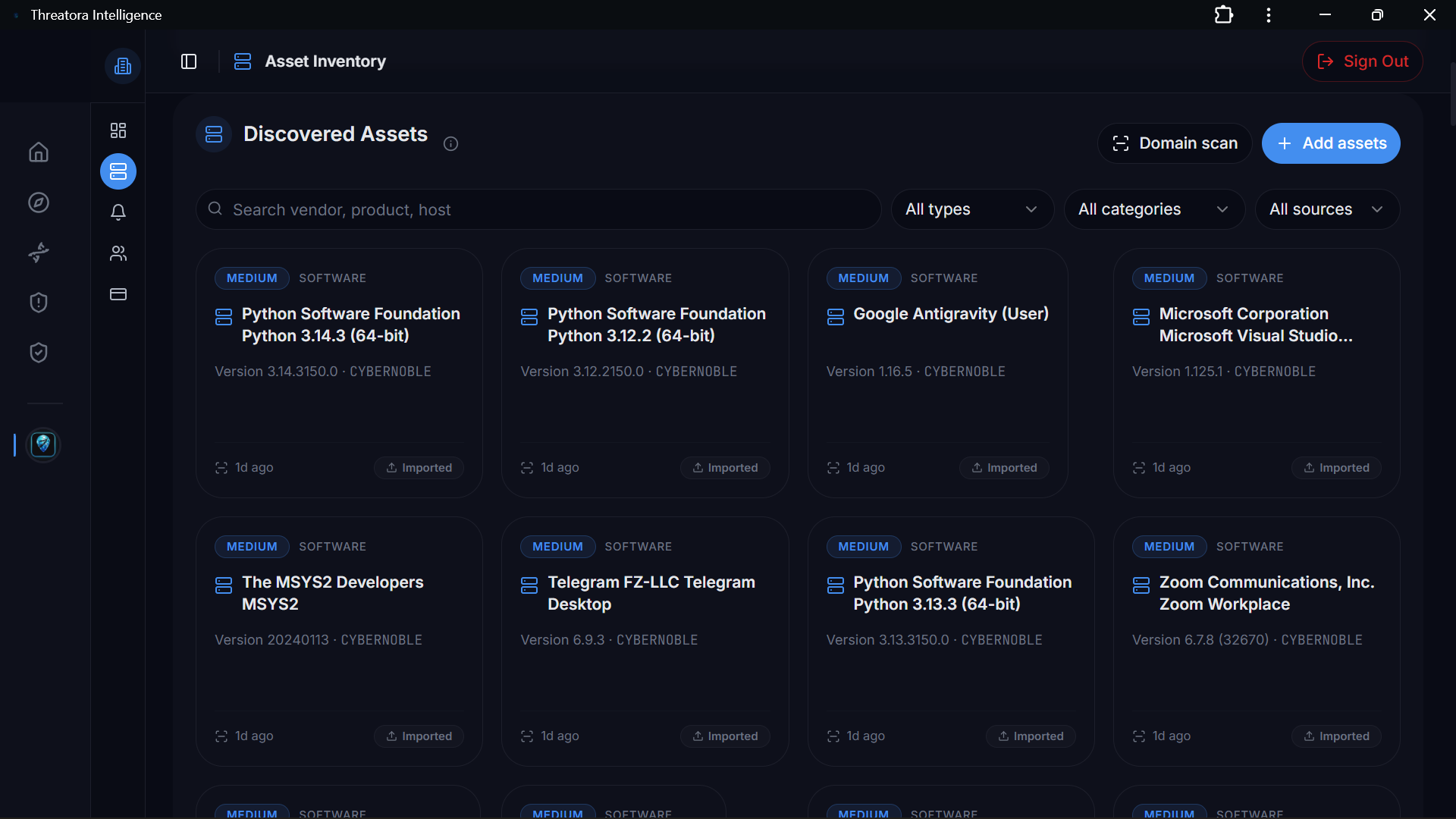The height and width of the screenshot is (819, 1456).
Task: Open the Python 3.13.3 (64-bit) asset title
Action: (x=962, y=593)
